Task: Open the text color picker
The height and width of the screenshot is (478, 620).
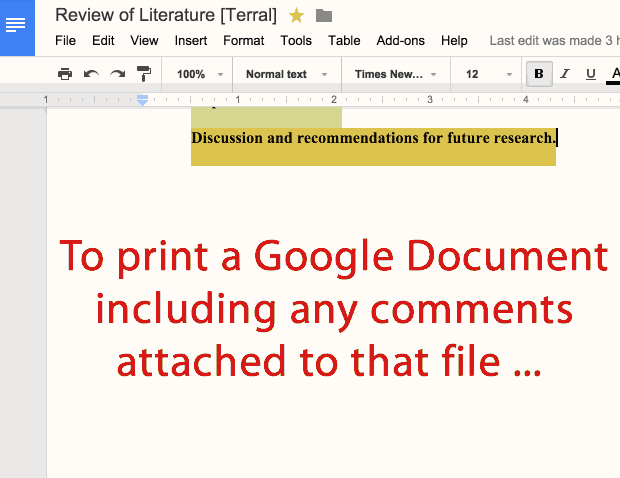Action: point(614,75)
